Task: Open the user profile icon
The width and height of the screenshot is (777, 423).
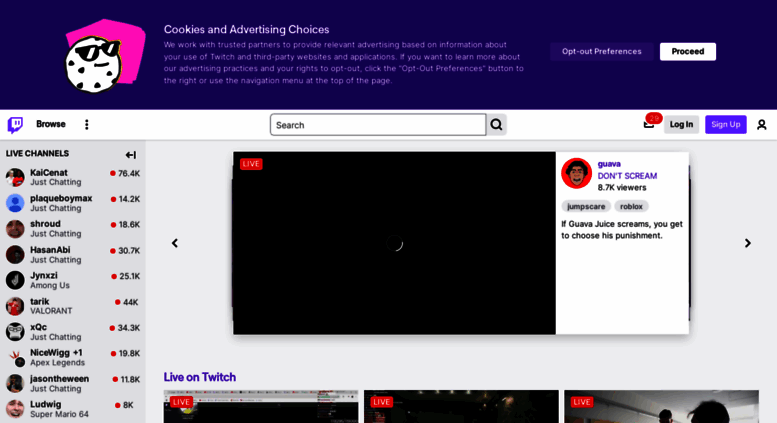Action: (762, 125)
